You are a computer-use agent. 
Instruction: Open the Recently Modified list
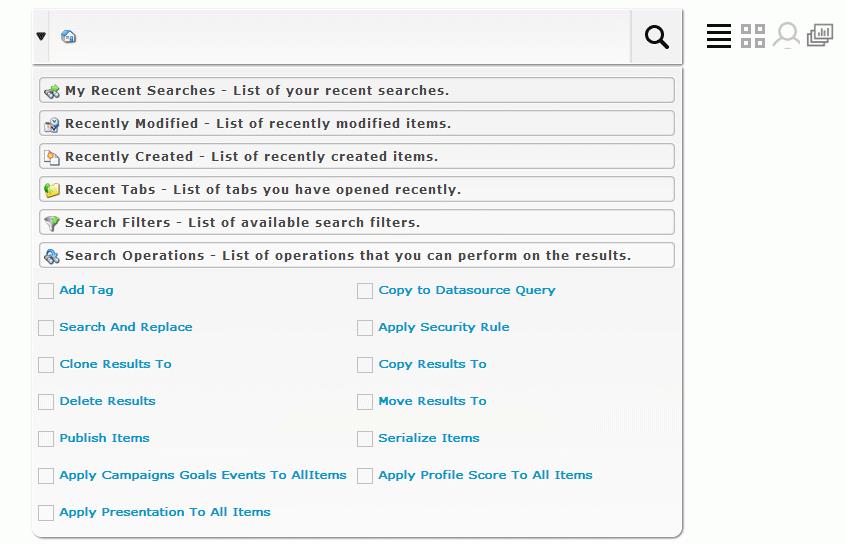point(357,123)
